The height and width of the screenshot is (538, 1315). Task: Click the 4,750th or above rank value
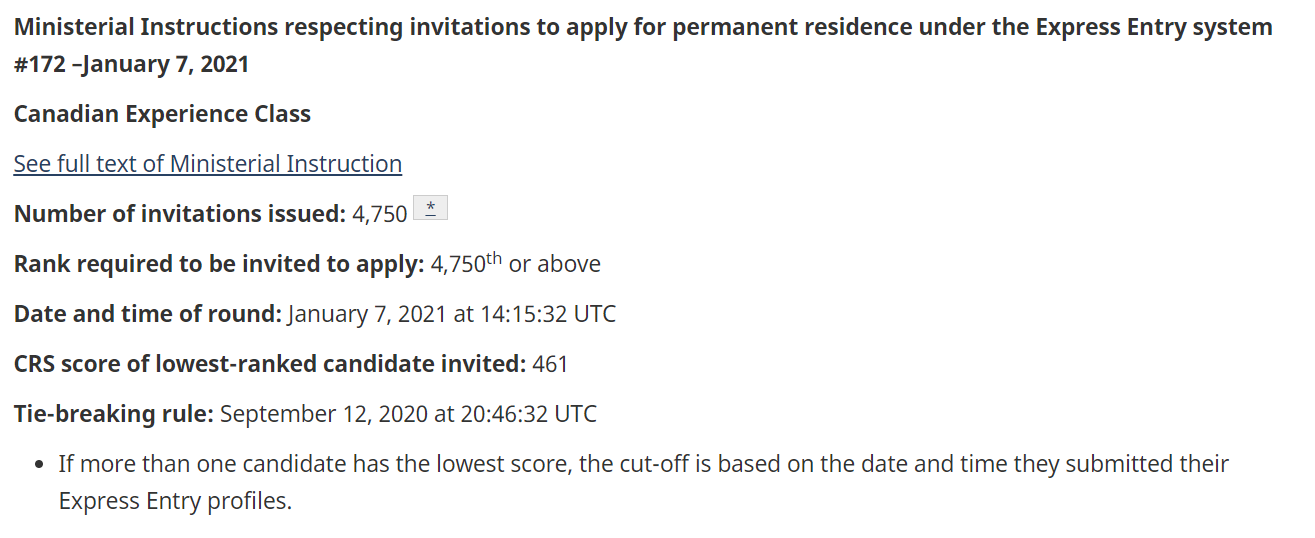(x=516, y=264)
